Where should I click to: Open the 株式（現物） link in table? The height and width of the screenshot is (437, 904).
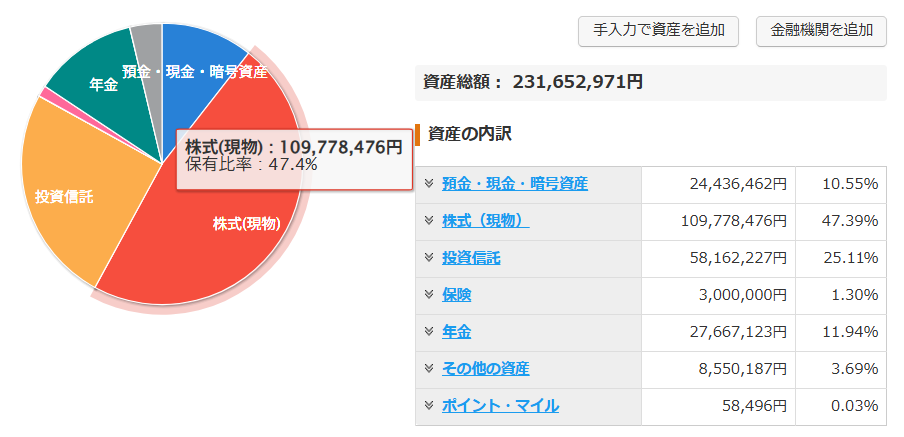pyautogui.click(x=485, y=221)
